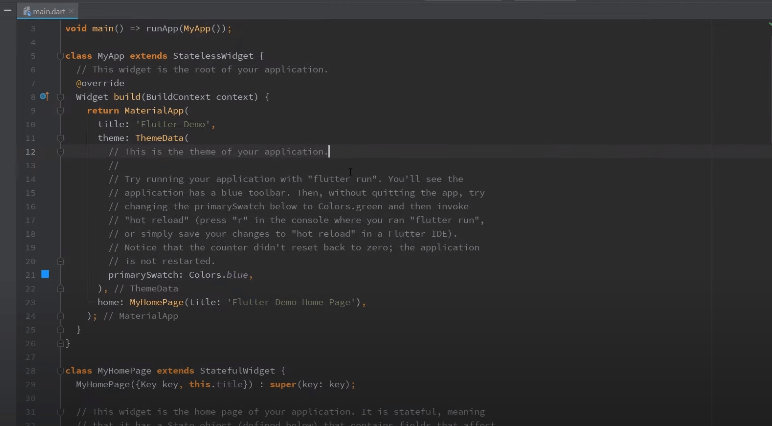Click the runApp call on line 3
Image resolution: width=772 pixels, height=426 pixels.
[163, 29]
